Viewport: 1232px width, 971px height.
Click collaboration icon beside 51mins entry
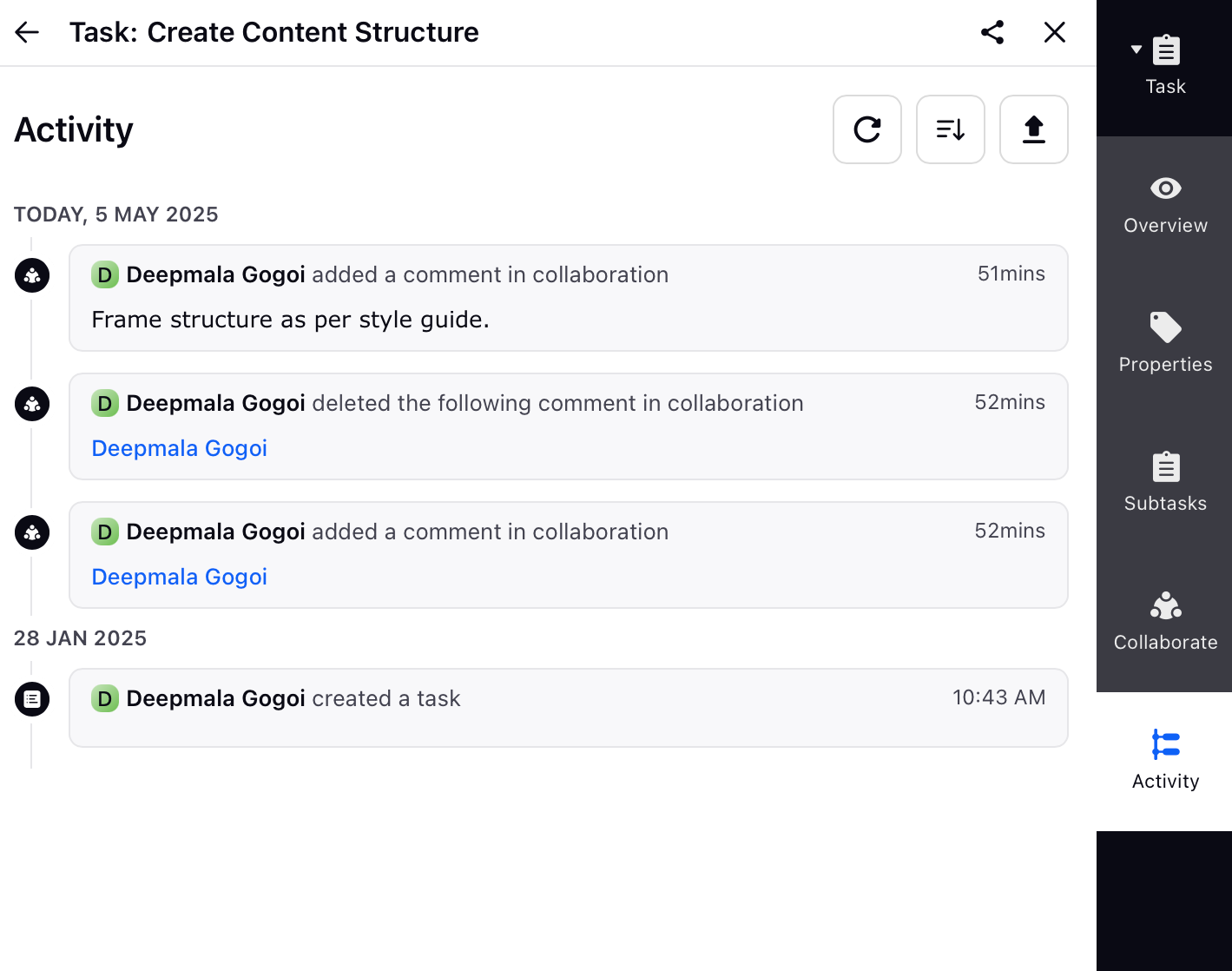(x=32, y=275)
